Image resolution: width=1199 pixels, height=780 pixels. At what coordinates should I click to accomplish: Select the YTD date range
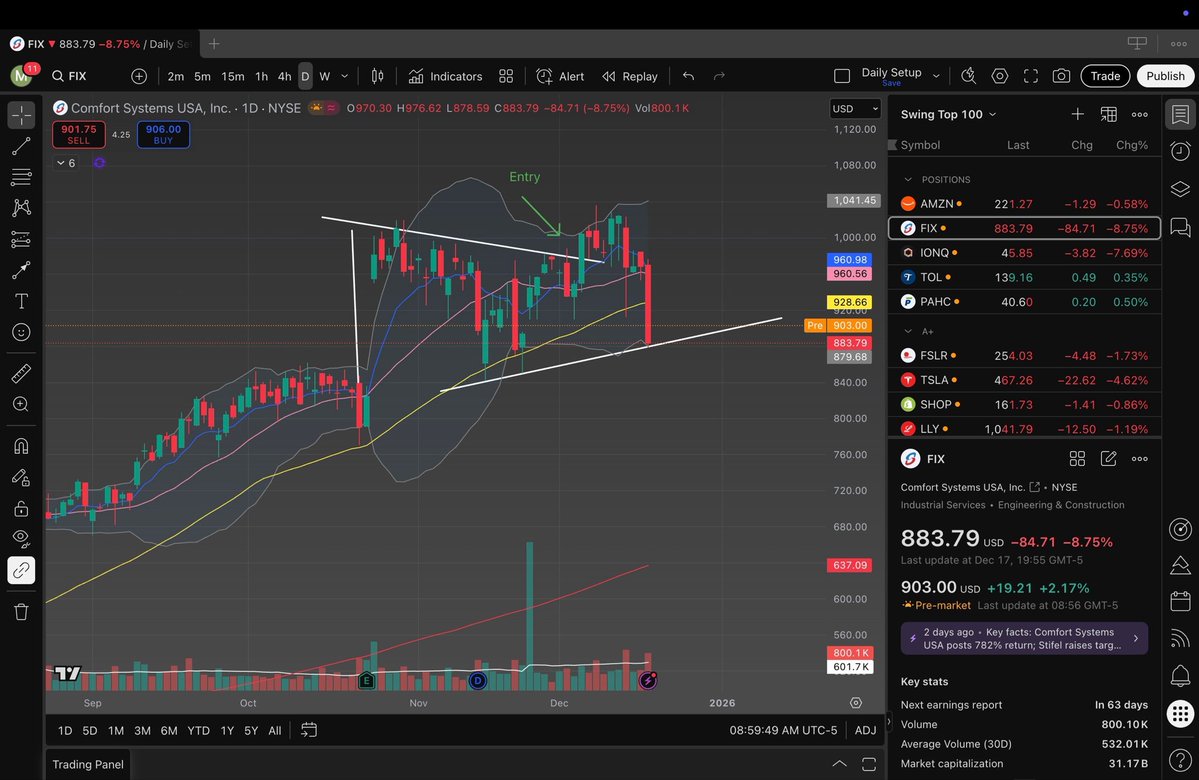198,730
